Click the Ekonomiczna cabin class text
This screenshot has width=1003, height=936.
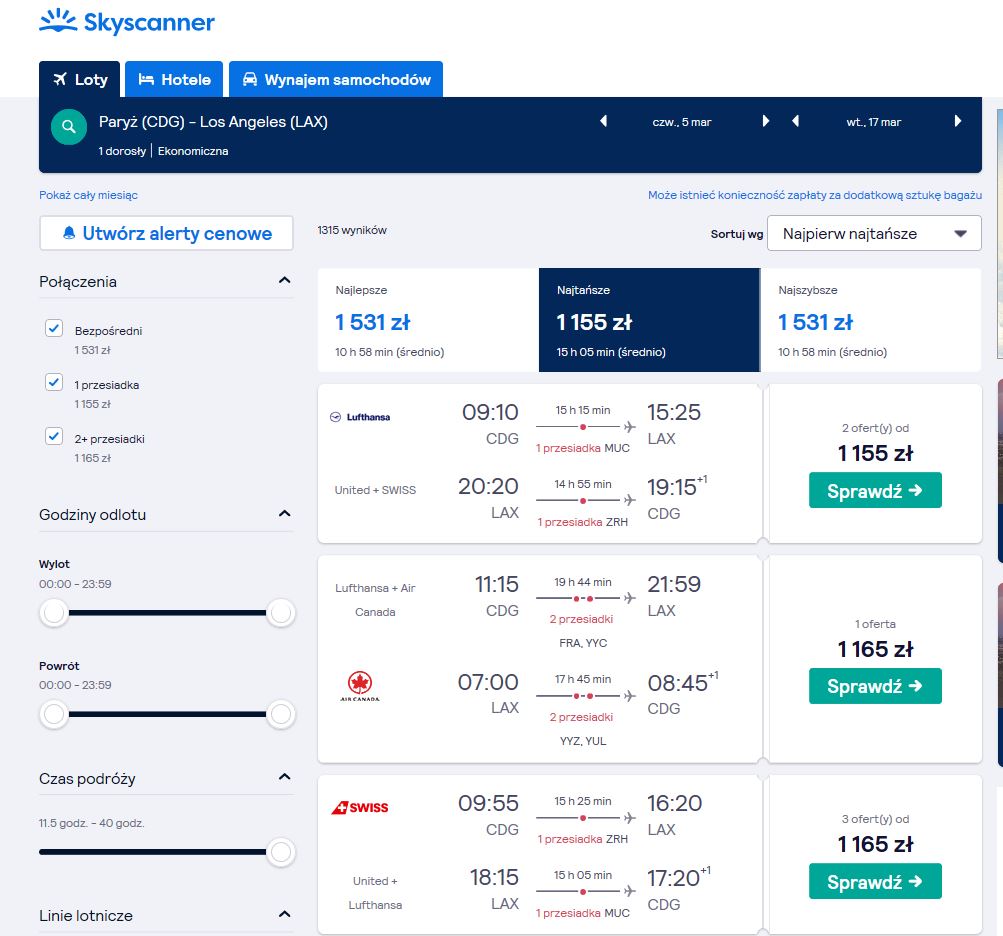coord(193,151)
